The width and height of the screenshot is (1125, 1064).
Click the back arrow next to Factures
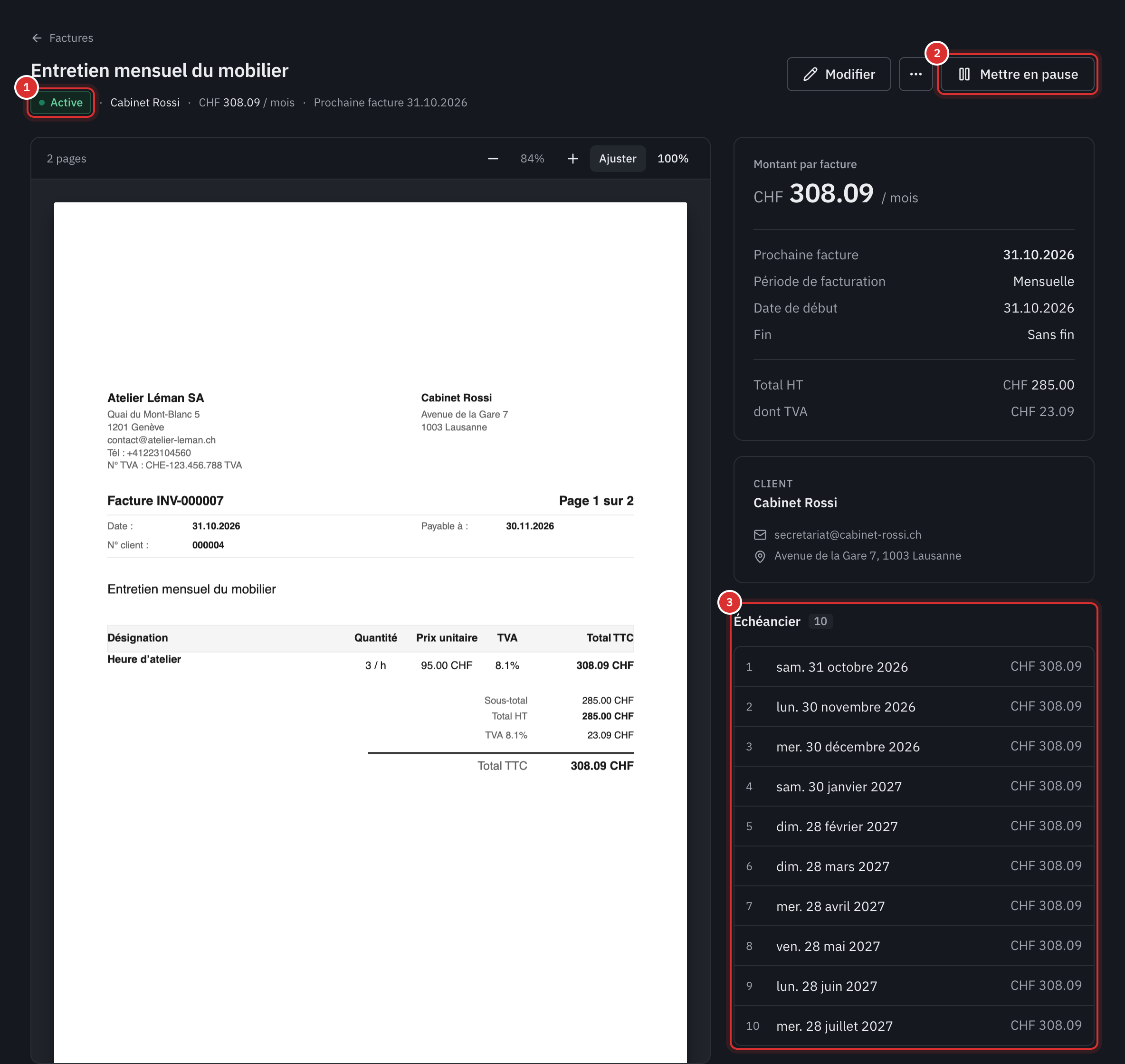37,38
